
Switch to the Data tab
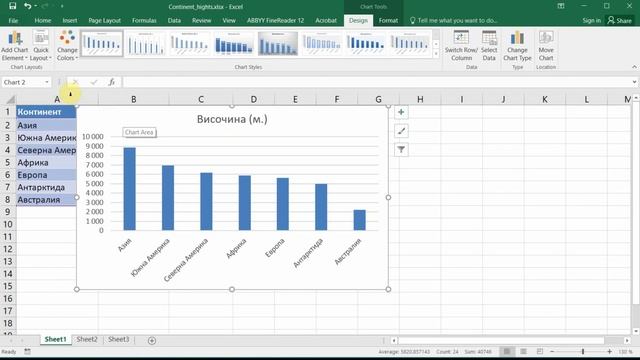[x=174, y=20]
